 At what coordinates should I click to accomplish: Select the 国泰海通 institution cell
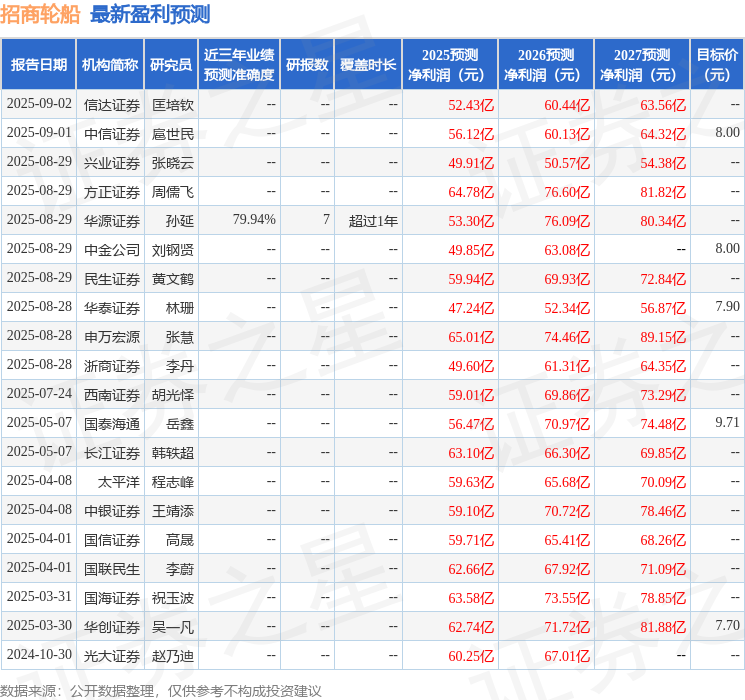tap(112, 424)
